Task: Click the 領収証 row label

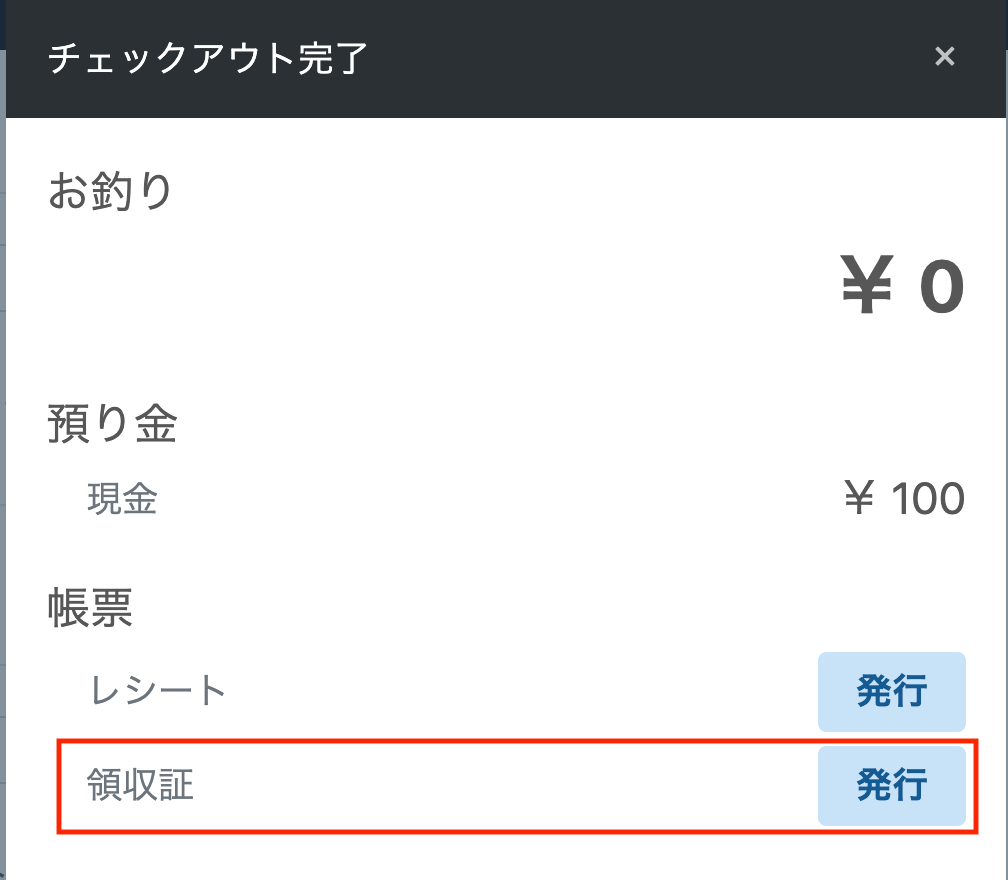Action: point(140,785)
